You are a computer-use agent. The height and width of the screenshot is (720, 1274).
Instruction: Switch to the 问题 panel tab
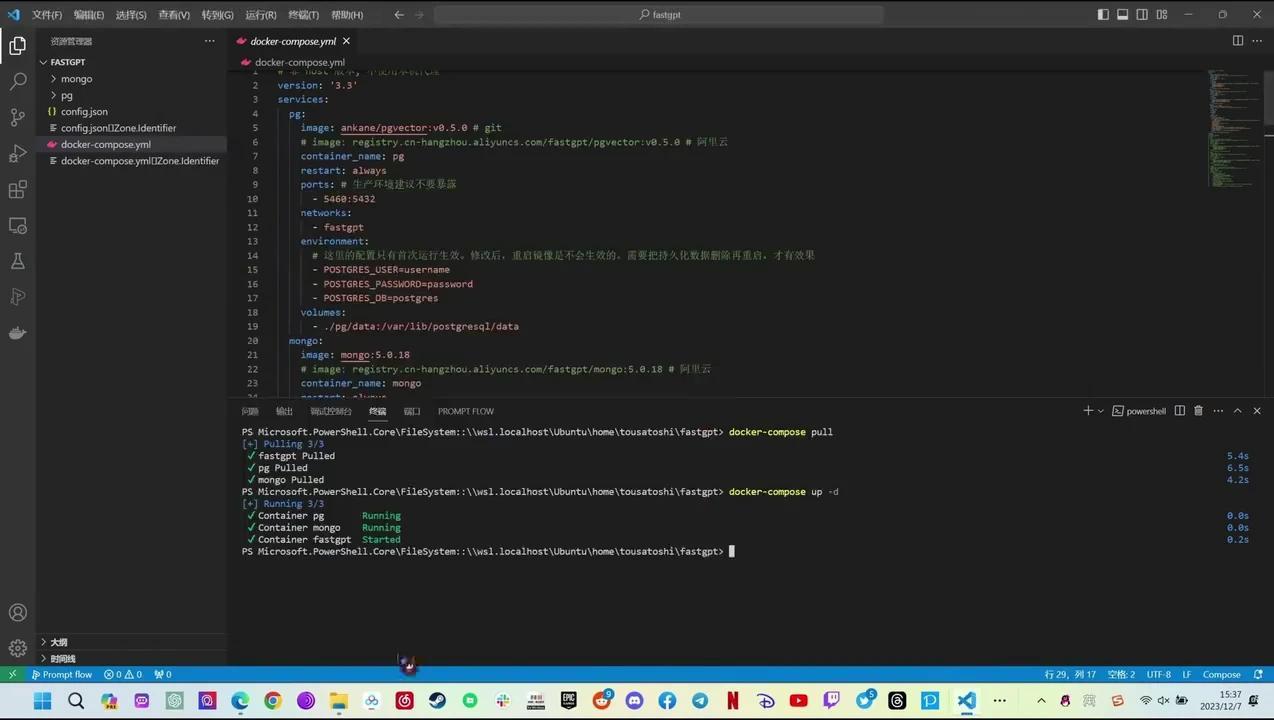tap(250, 411)
